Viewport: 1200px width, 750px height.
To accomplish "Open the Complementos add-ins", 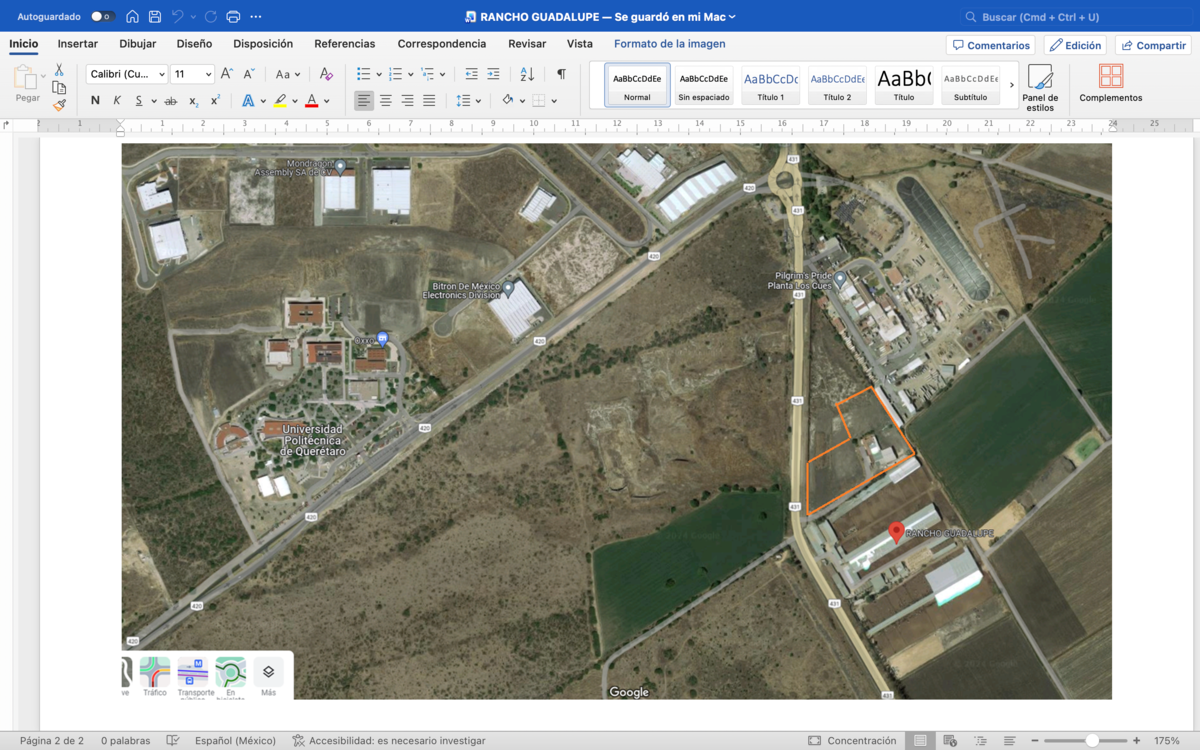I will tap(1110, 85).
